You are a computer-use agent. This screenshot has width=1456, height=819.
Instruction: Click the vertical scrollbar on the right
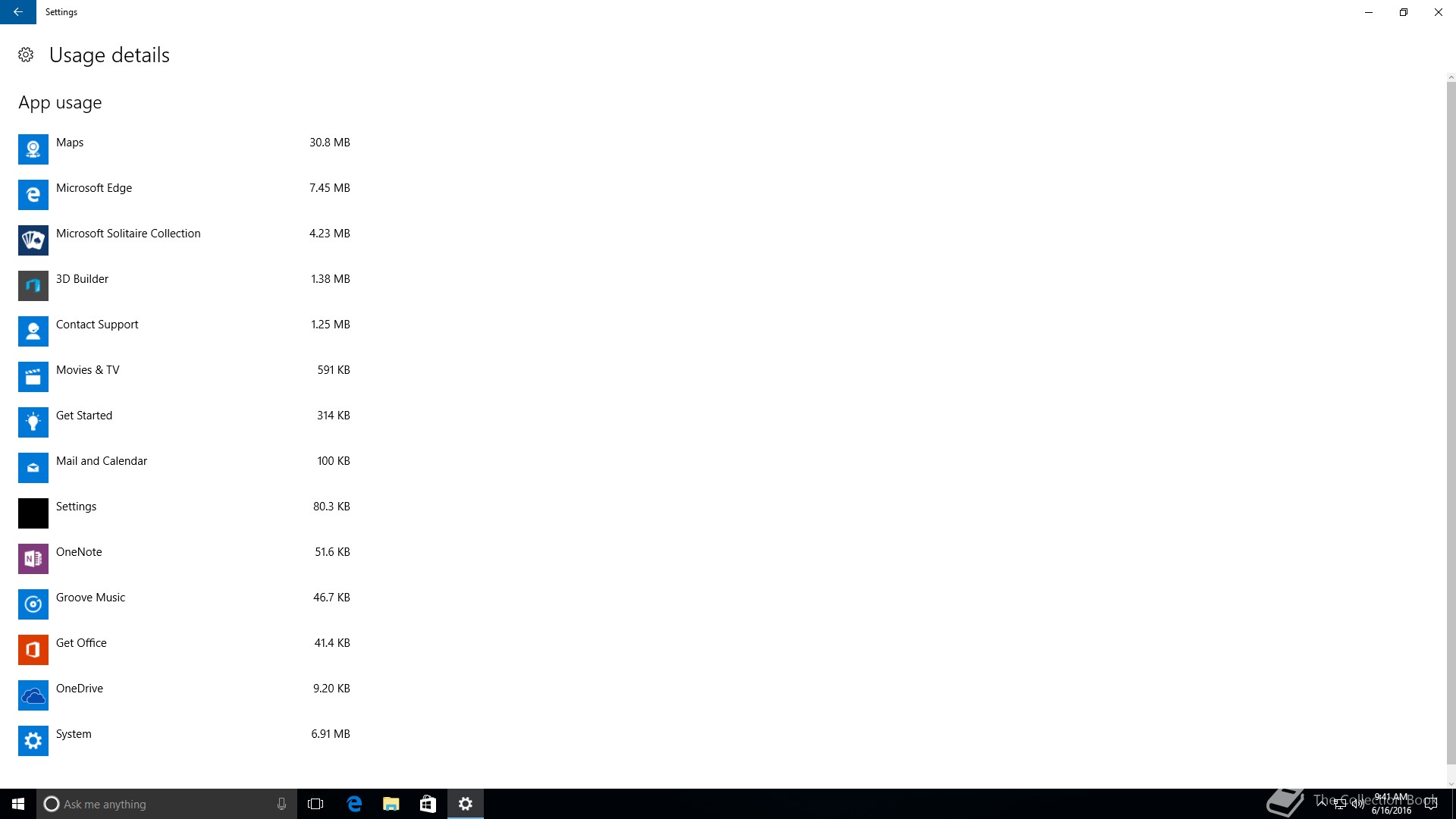(x=1451, y=422)
